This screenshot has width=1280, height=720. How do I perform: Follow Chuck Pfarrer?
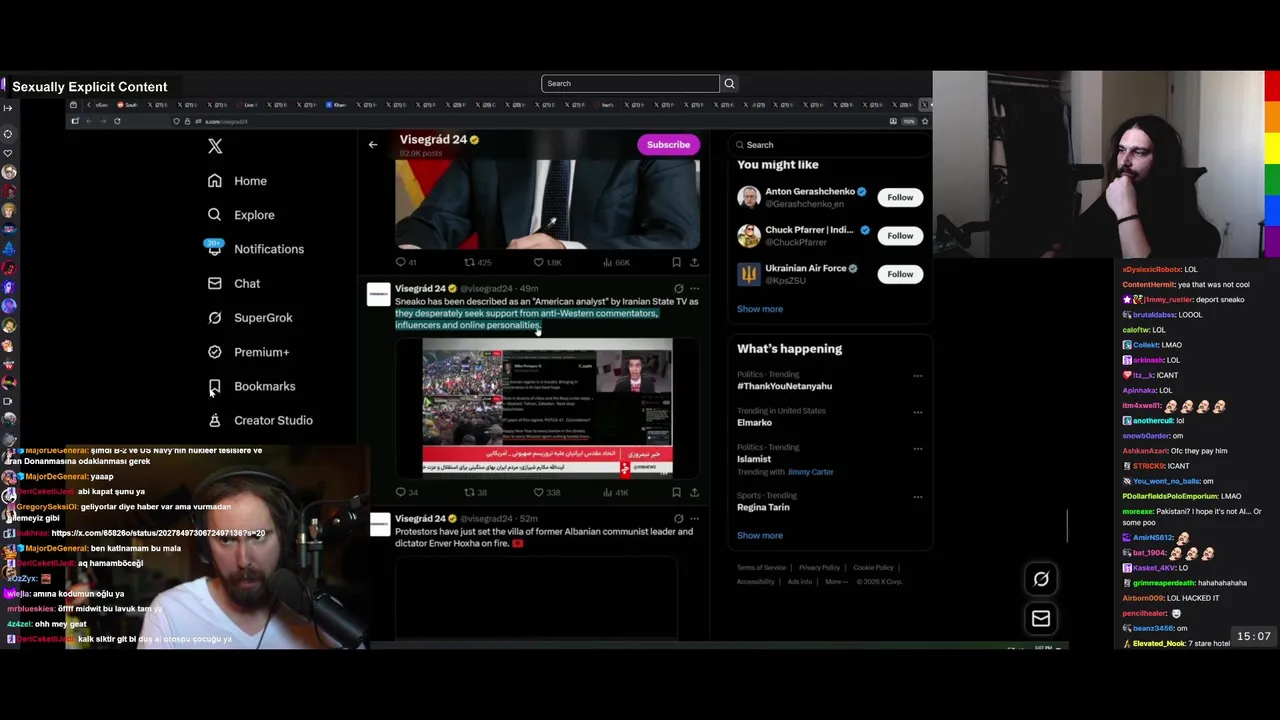coord(900,236)
